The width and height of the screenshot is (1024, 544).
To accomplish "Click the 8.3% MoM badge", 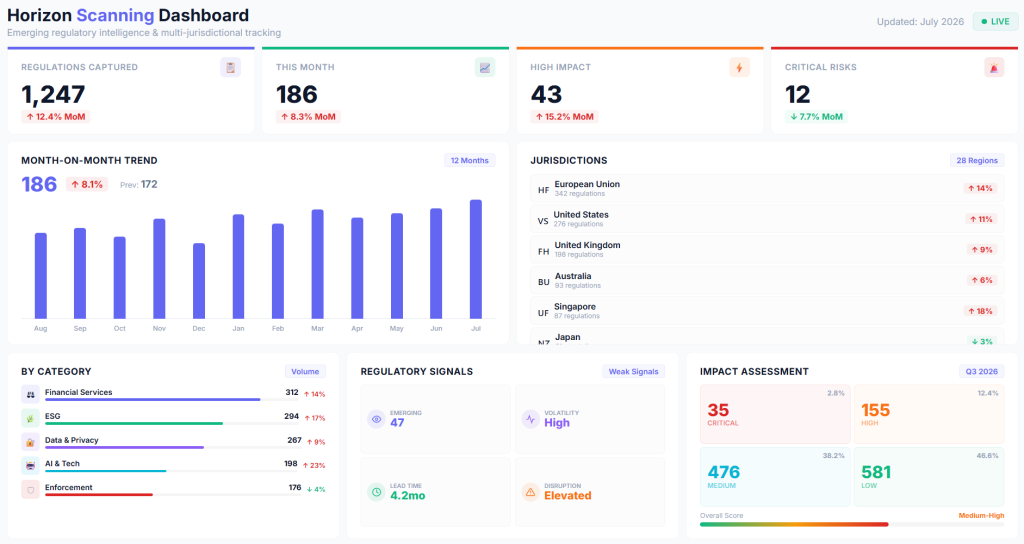I will pos(308,117).
